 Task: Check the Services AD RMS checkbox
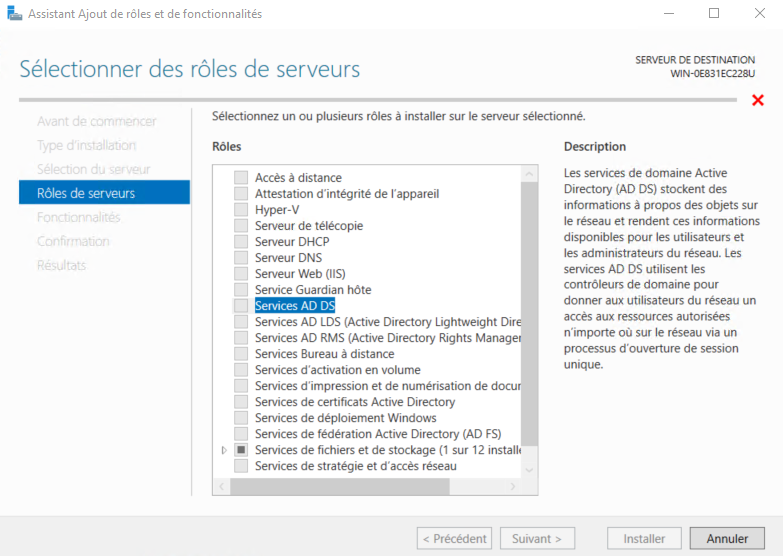(x=241, y=337)
